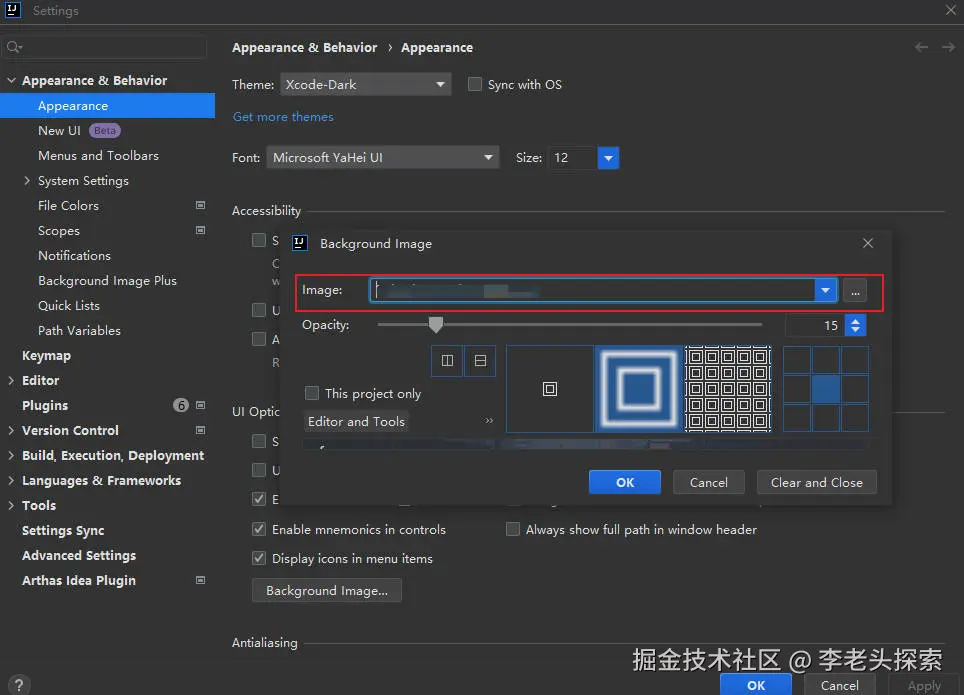The image size is (964, 695).
Task: Select the scale fill mode icon
Action: click(x=639, y=389)
